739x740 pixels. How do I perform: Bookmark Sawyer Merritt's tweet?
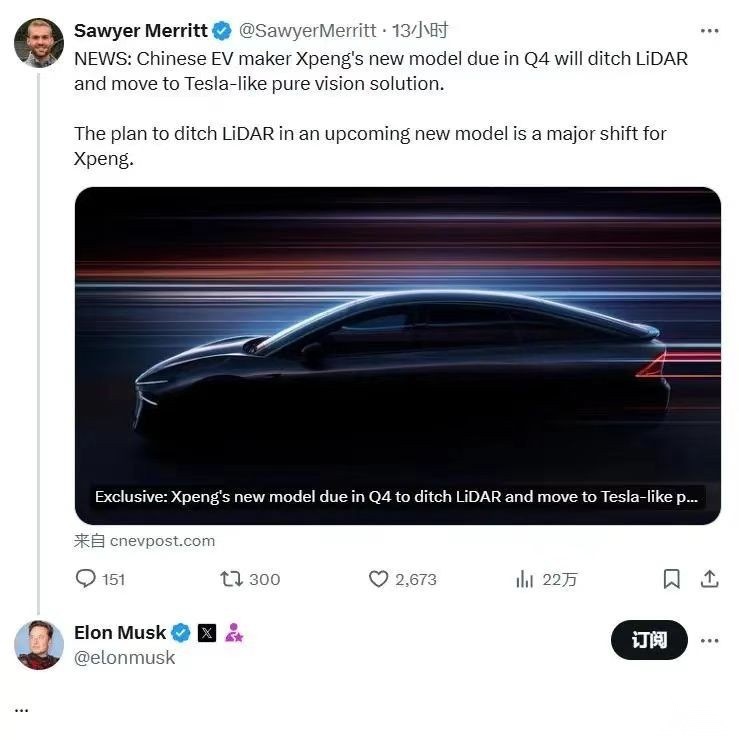click(x=672, y=579)
